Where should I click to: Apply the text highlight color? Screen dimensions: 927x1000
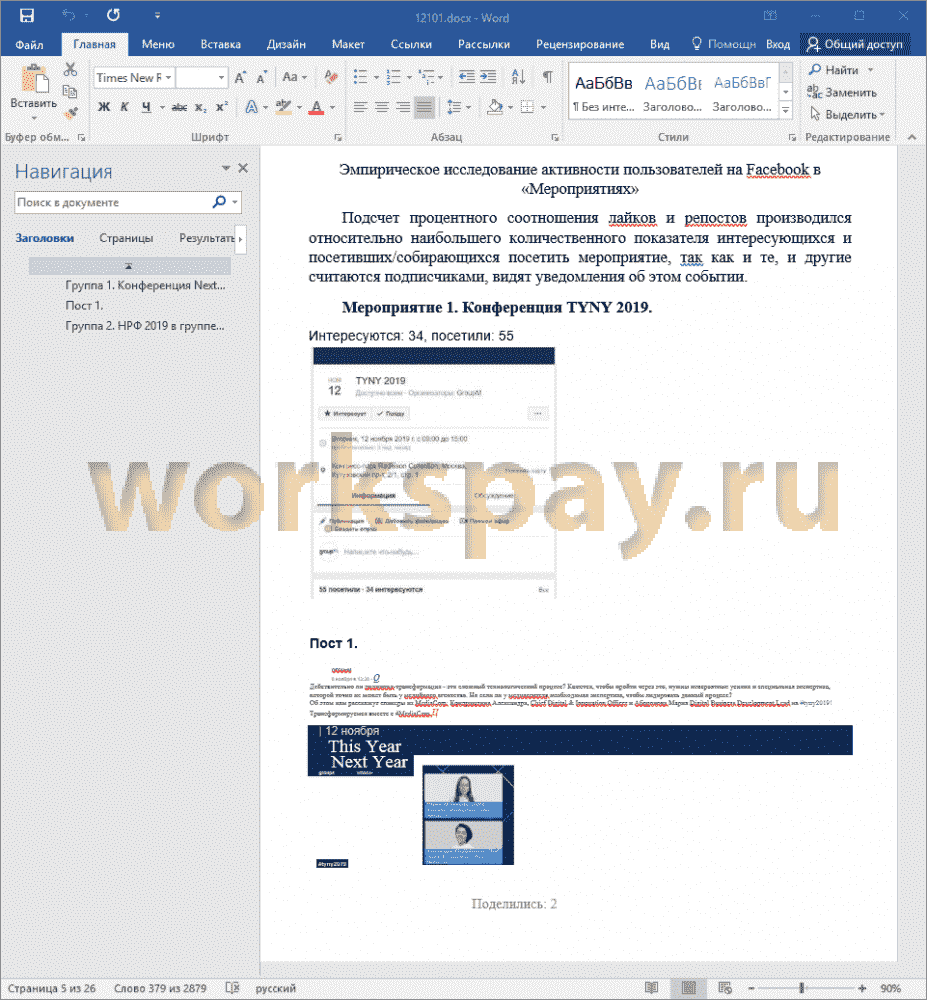(x=283, y=107)
